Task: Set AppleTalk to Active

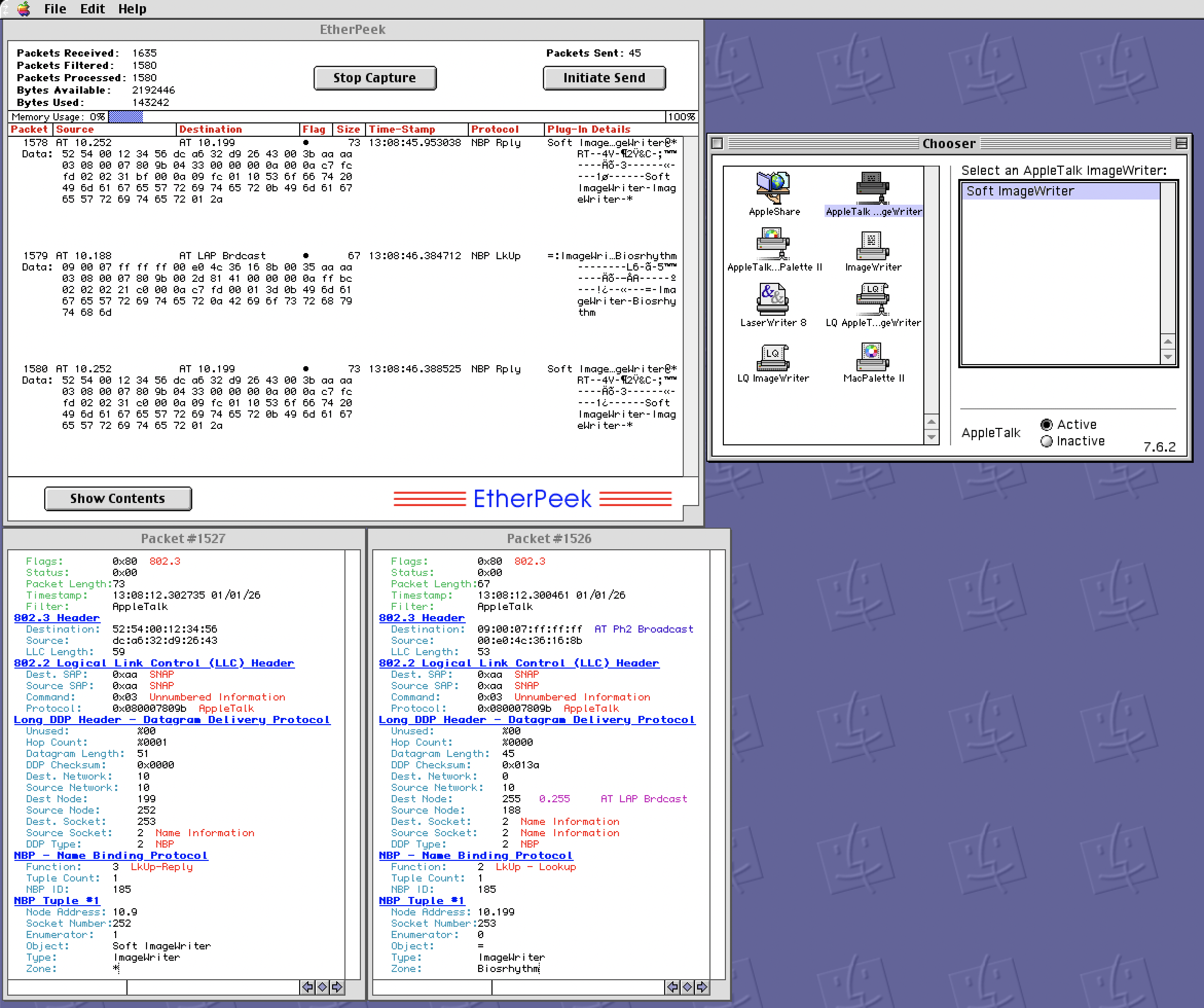Action: pos(1046,424)
